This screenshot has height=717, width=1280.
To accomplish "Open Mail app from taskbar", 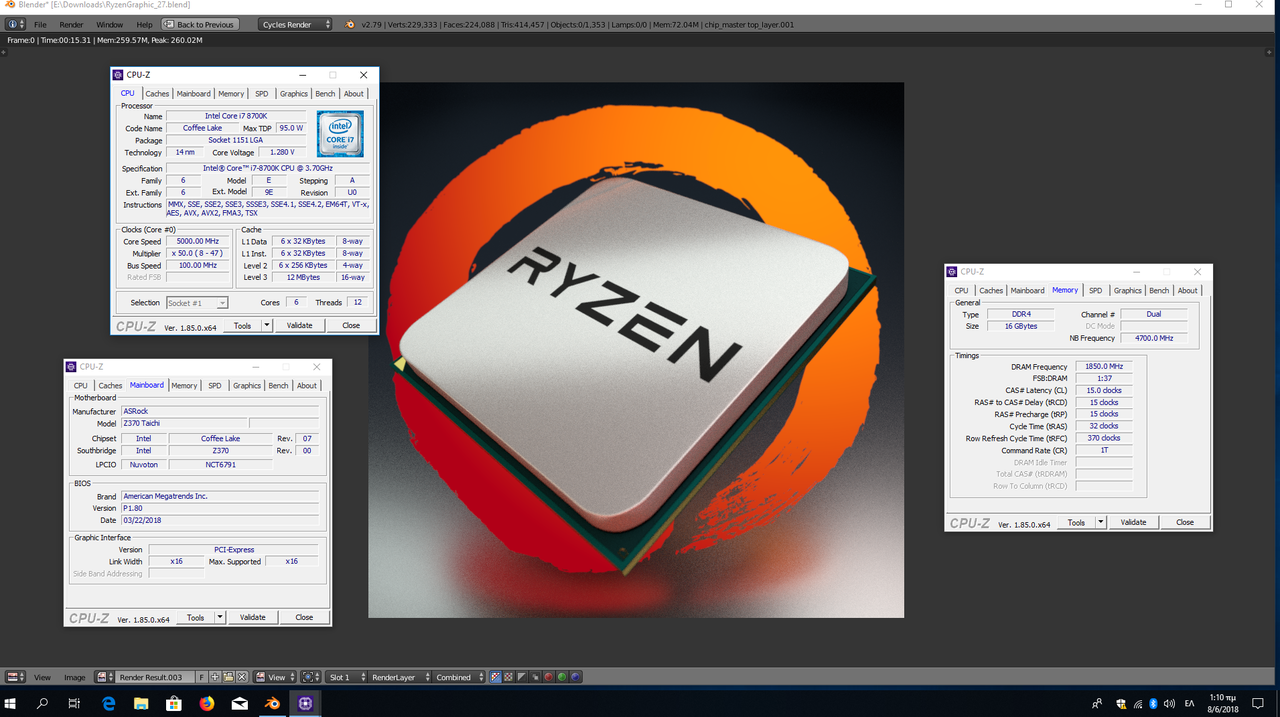I will coord(240,704).
